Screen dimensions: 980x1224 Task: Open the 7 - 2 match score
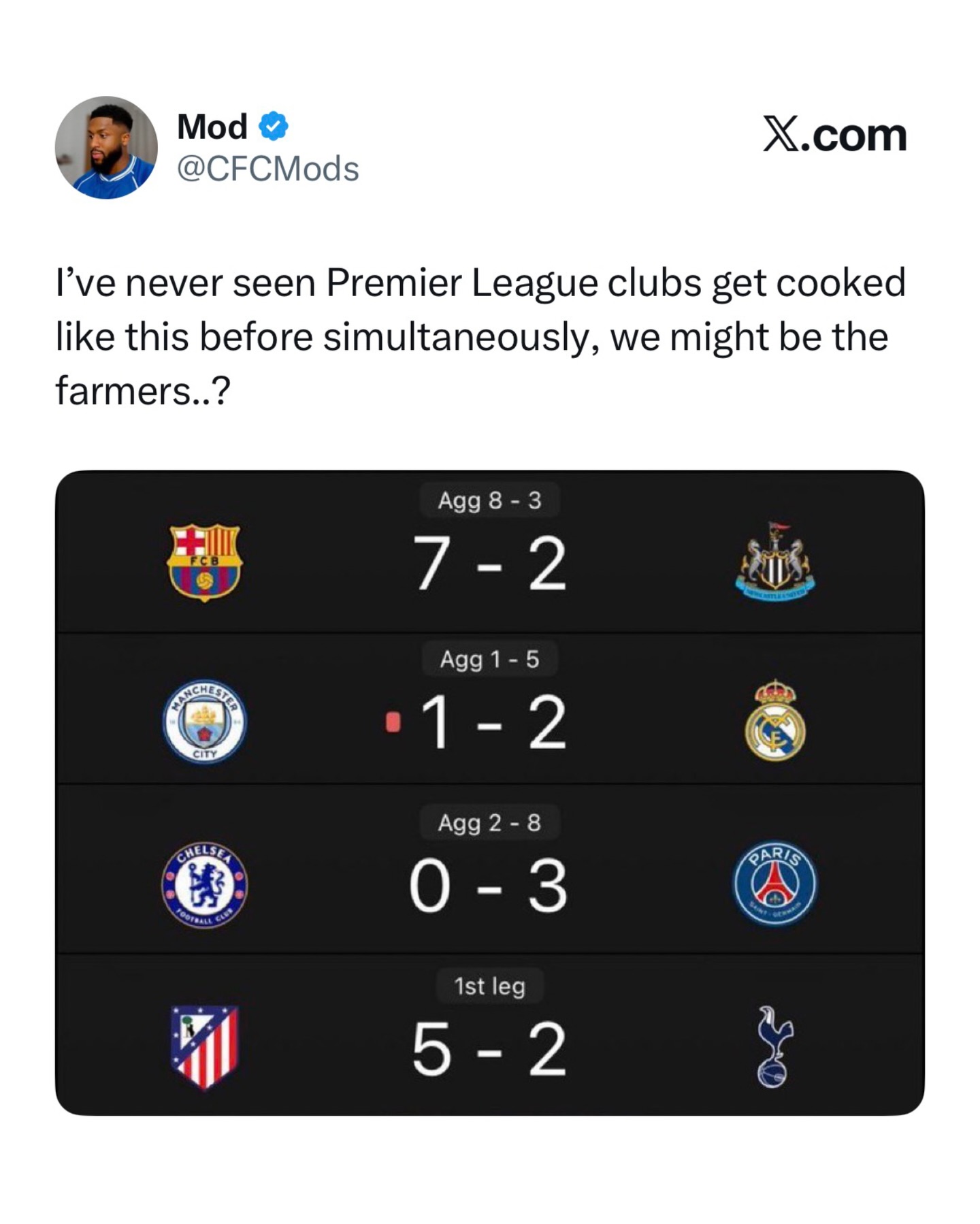pyautogui.click(x=489, y=564)
